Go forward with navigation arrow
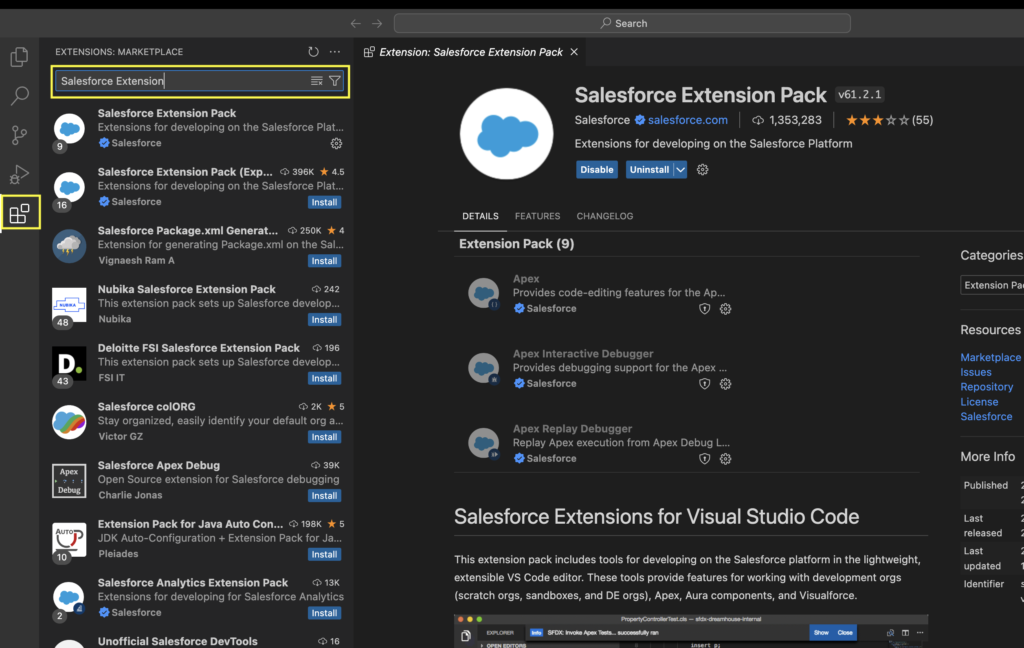Viewport: 1024px width, 648px height. (377, 24)
